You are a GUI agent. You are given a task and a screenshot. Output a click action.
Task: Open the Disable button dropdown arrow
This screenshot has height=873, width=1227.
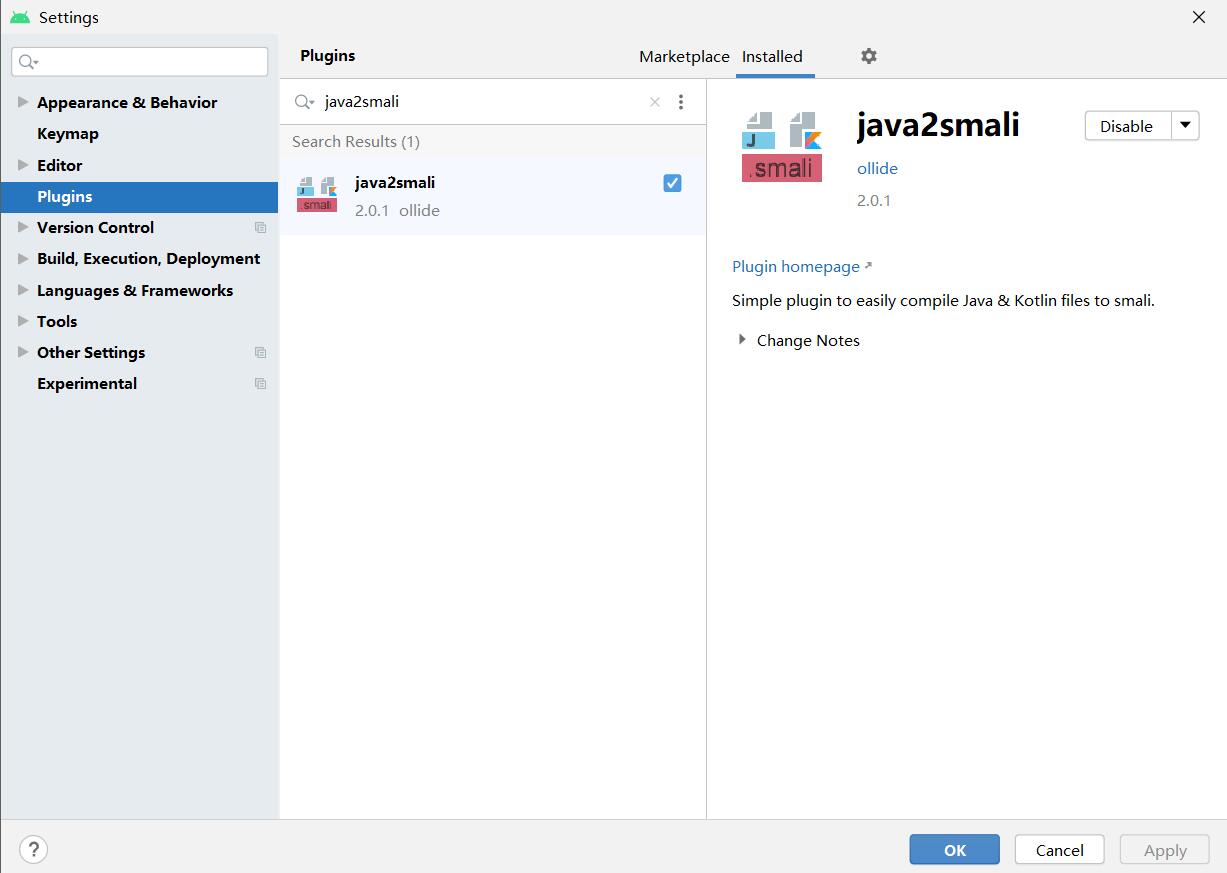tap(1185, 126)
